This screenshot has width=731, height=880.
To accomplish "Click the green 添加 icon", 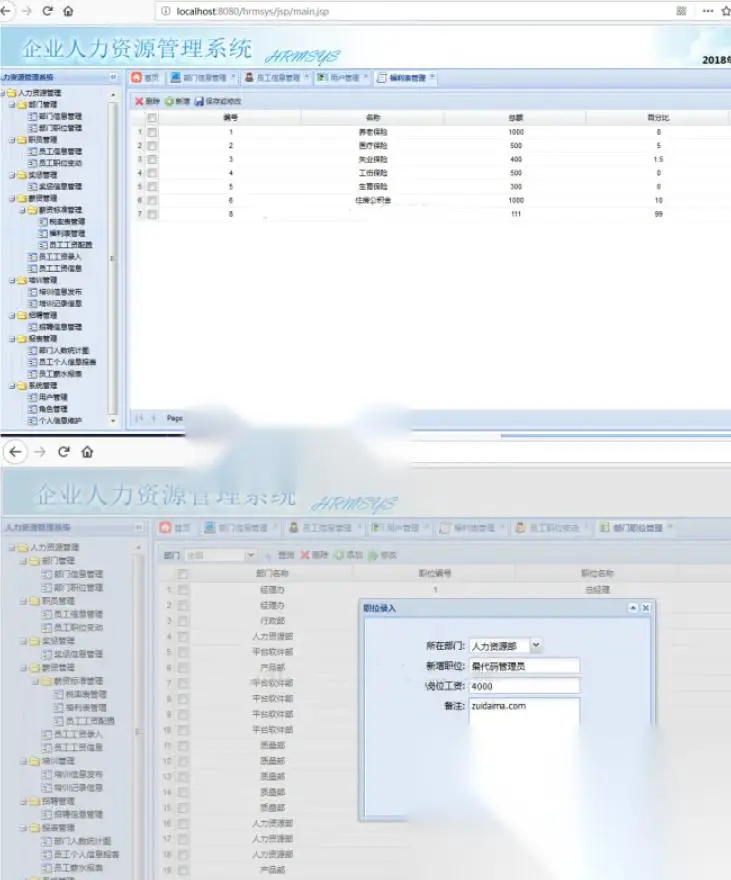I will point(339,555).
